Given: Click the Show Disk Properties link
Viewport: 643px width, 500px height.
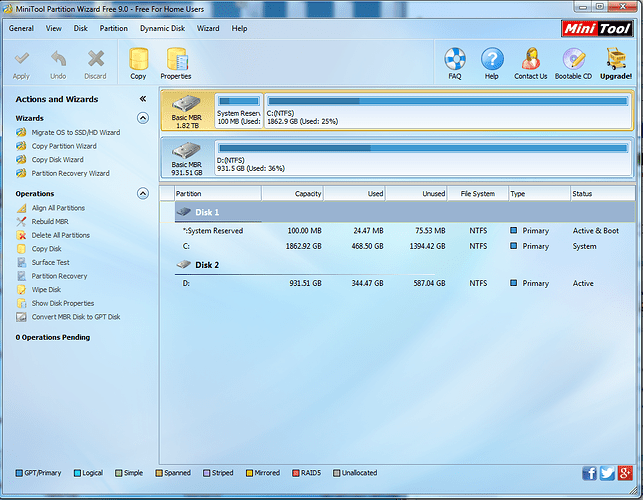Looking at the screenshot, I should [63, 303].
